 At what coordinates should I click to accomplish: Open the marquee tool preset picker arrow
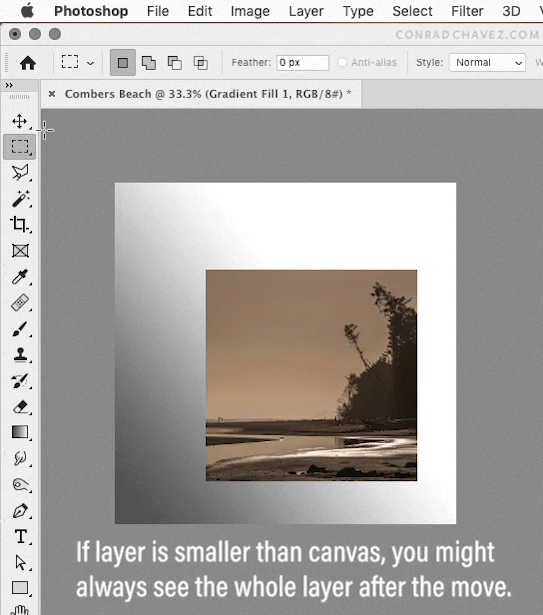click(90, 63)
